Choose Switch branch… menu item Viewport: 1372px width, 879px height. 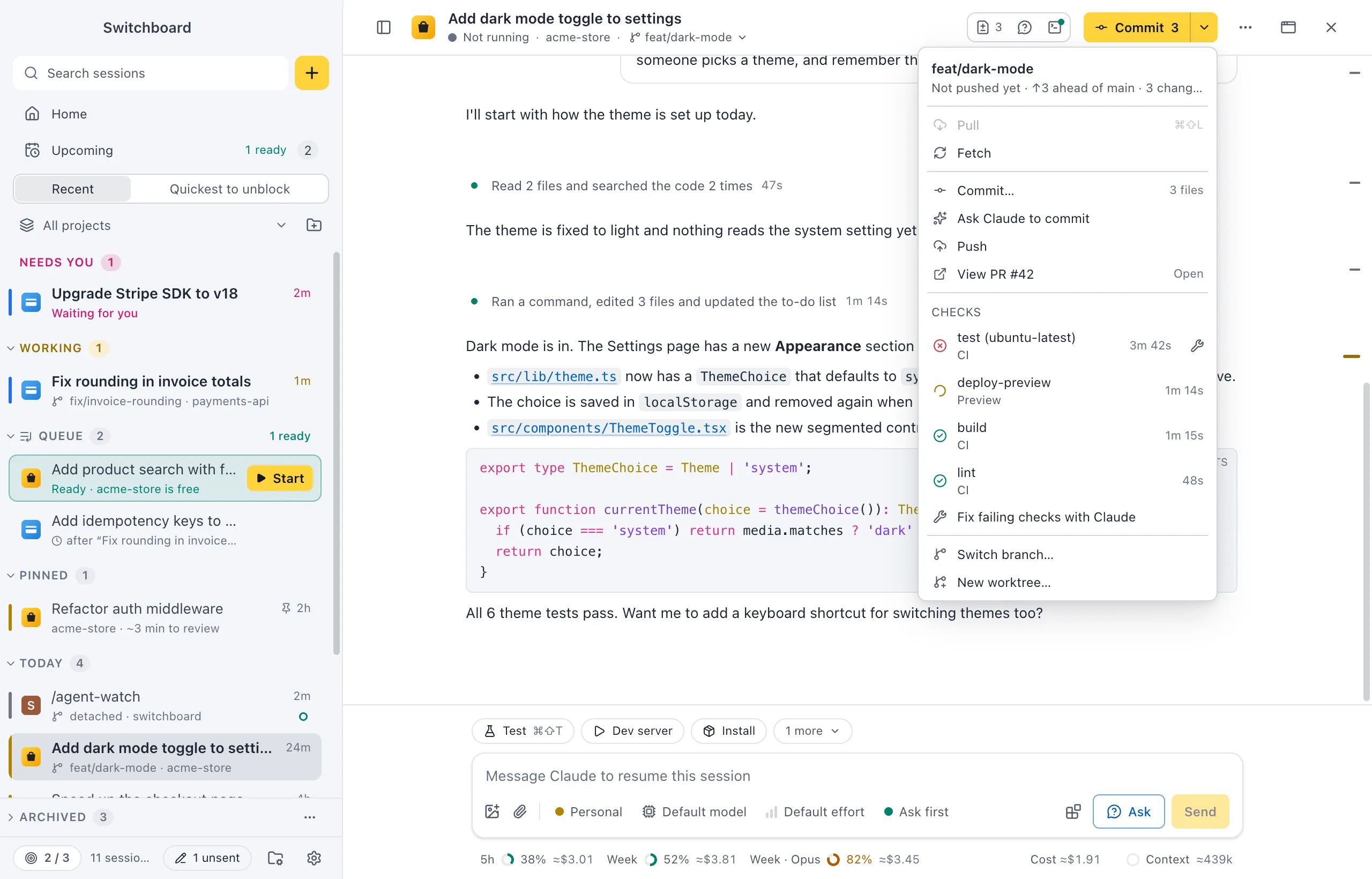pos(1067,555)
